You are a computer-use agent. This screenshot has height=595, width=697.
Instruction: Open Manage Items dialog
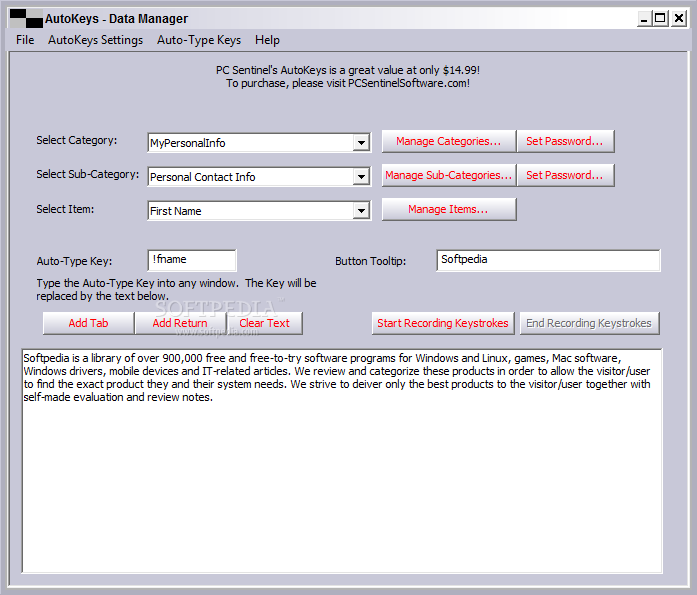click(x=449, y=209)
